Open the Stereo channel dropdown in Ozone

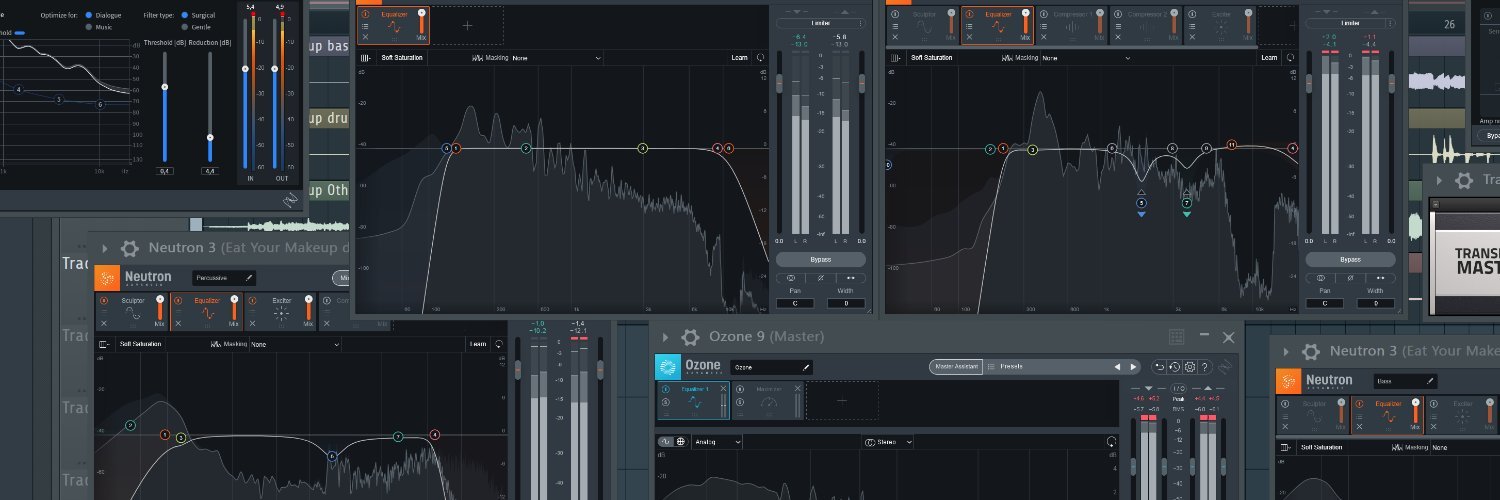[x=888, y=441]
